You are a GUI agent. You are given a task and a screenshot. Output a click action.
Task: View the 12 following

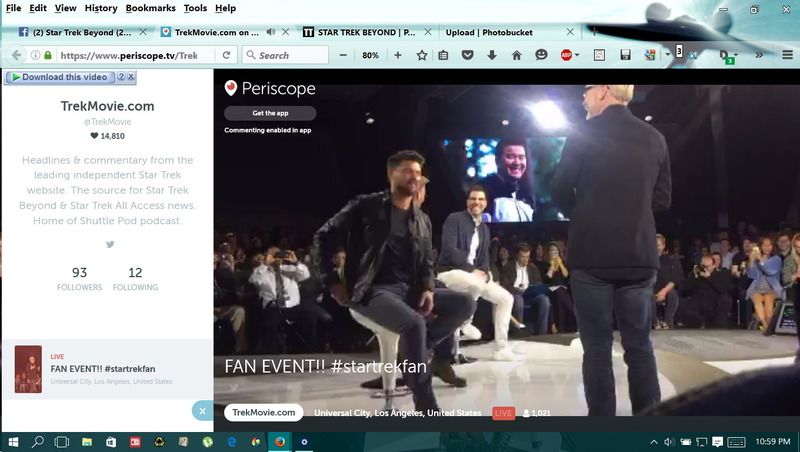pos(135,279)
